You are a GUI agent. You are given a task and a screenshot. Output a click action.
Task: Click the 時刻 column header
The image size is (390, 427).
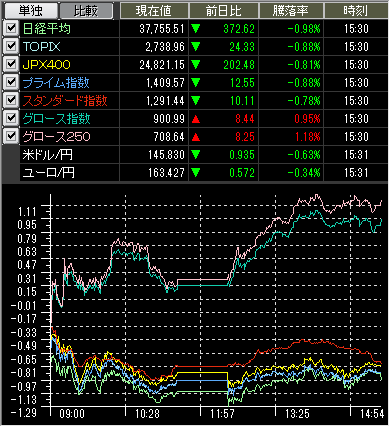(x=356, y=11)
